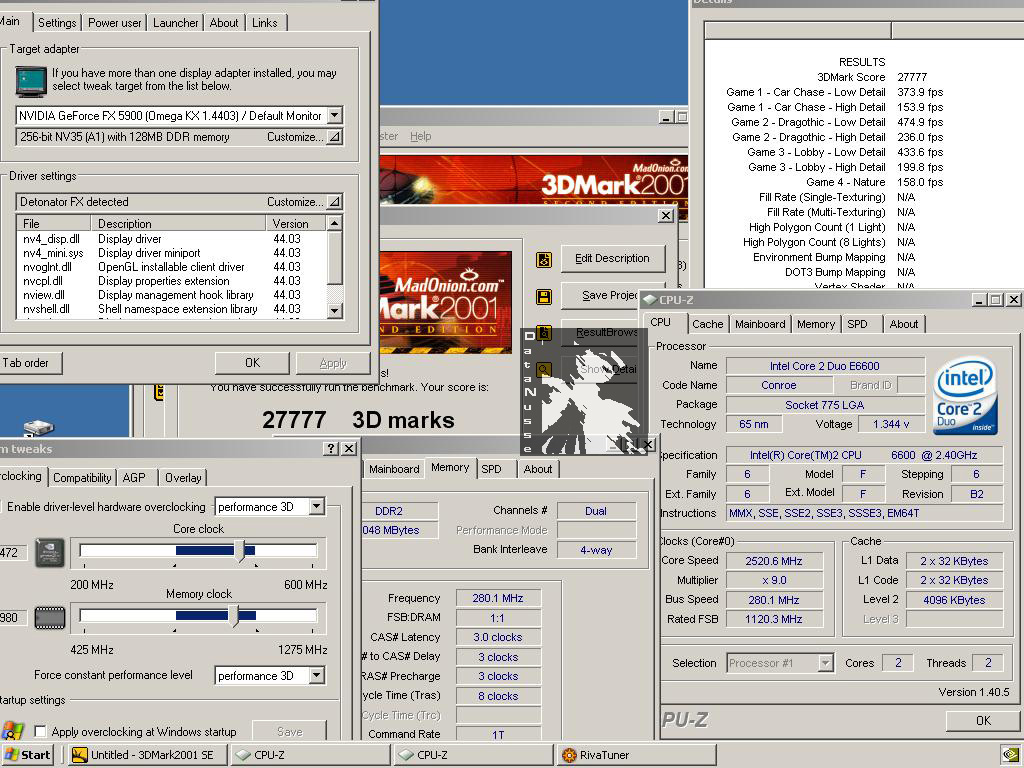Open the Processor #1 selection dropdown in CPU-Z
The image size is (1024, 768).
(825, 663)
